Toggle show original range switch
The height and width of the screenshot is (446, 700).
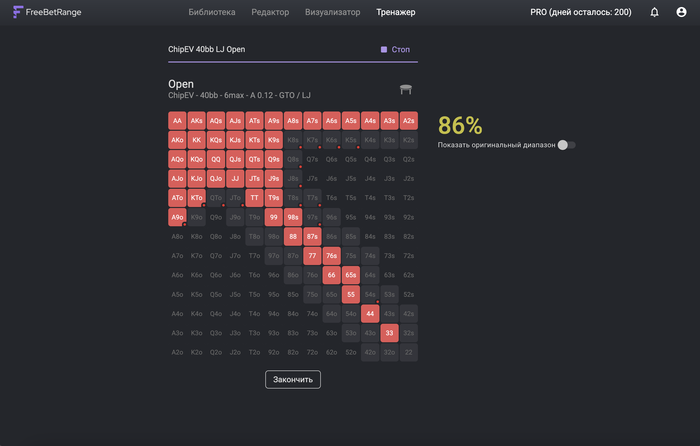click(x=567, y=145)
